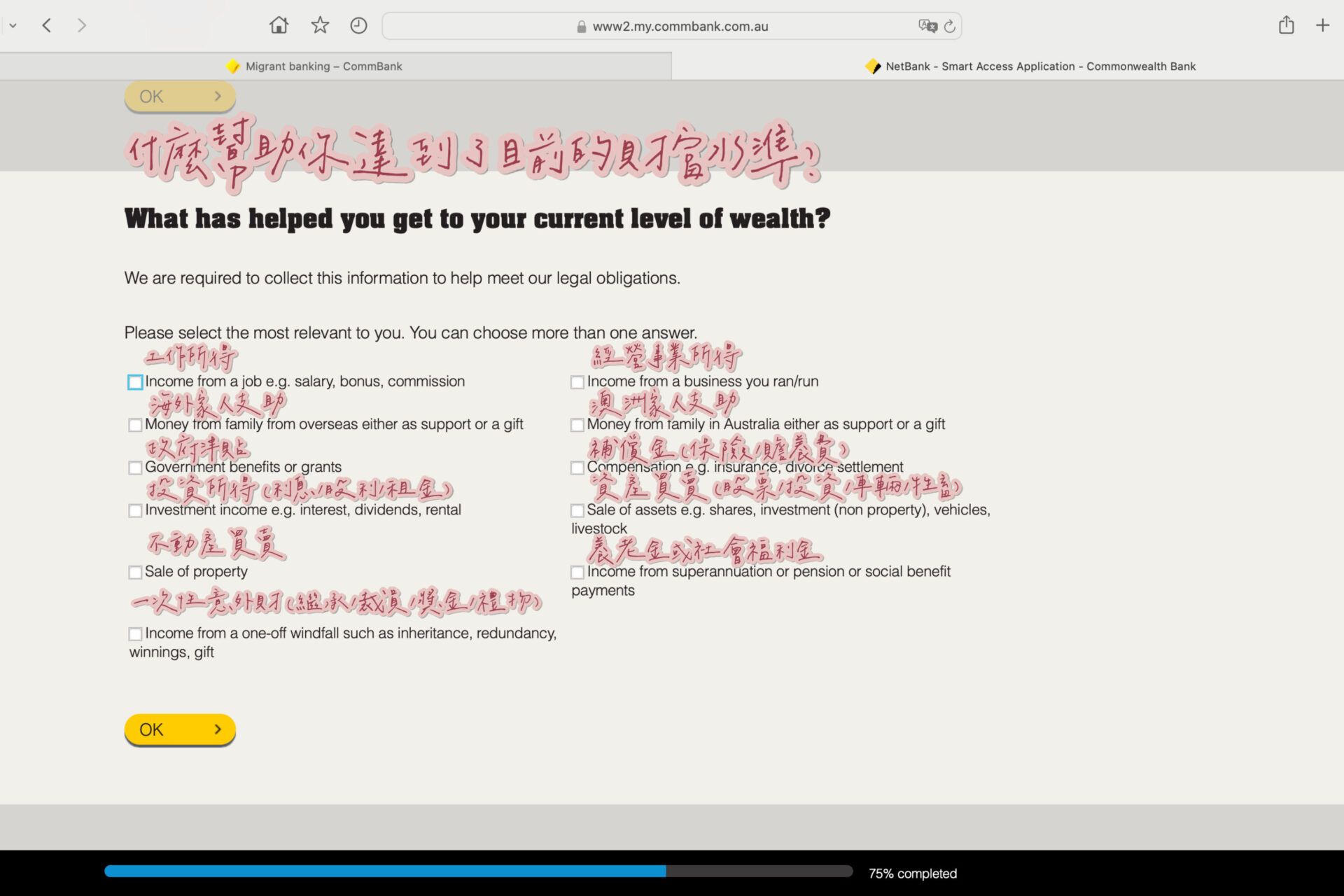Open the history clock icon

click(358, 26)
